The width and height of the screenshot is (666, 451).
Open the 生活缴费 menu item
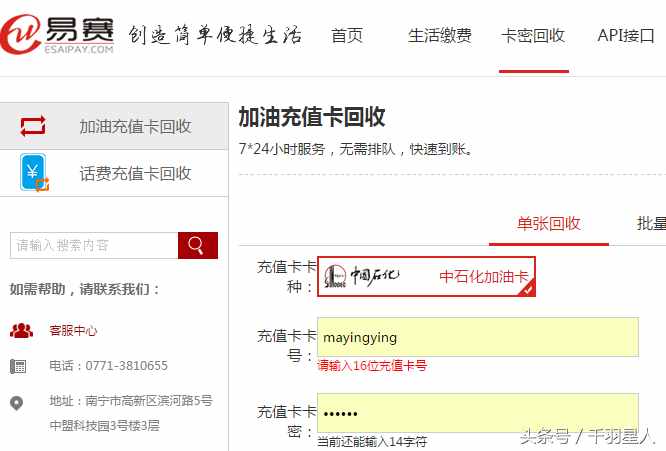pos(440,36)
